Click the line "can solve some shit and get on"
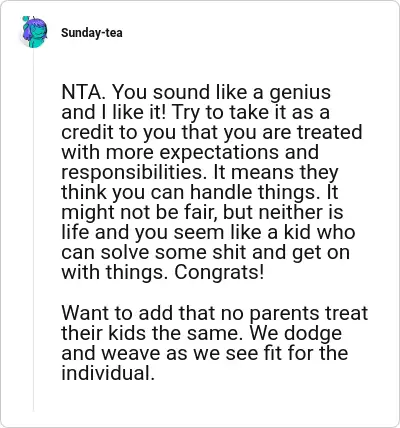 [206, 252]
